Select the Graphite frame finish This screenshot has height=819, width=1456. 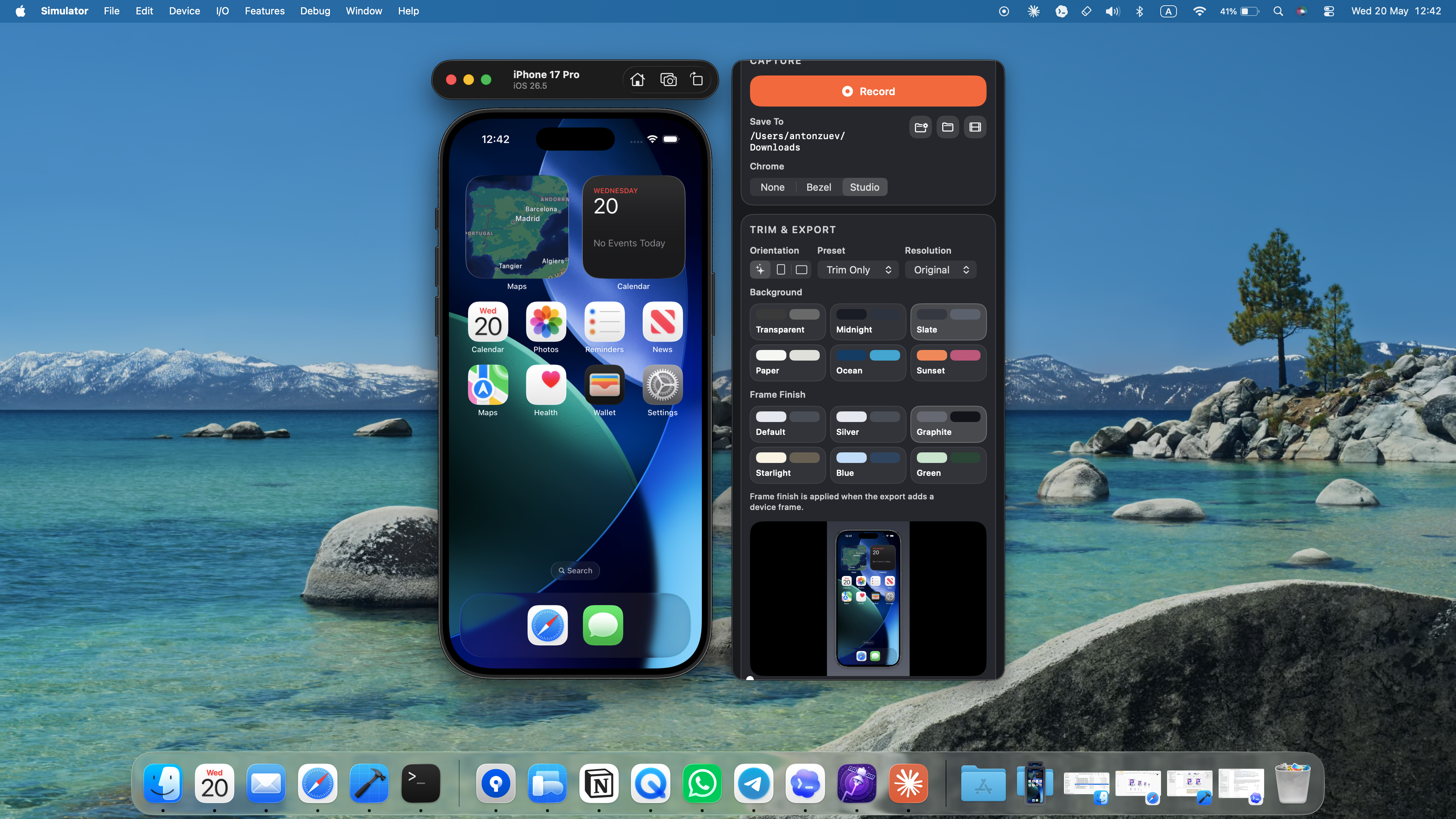coord(948,424)
